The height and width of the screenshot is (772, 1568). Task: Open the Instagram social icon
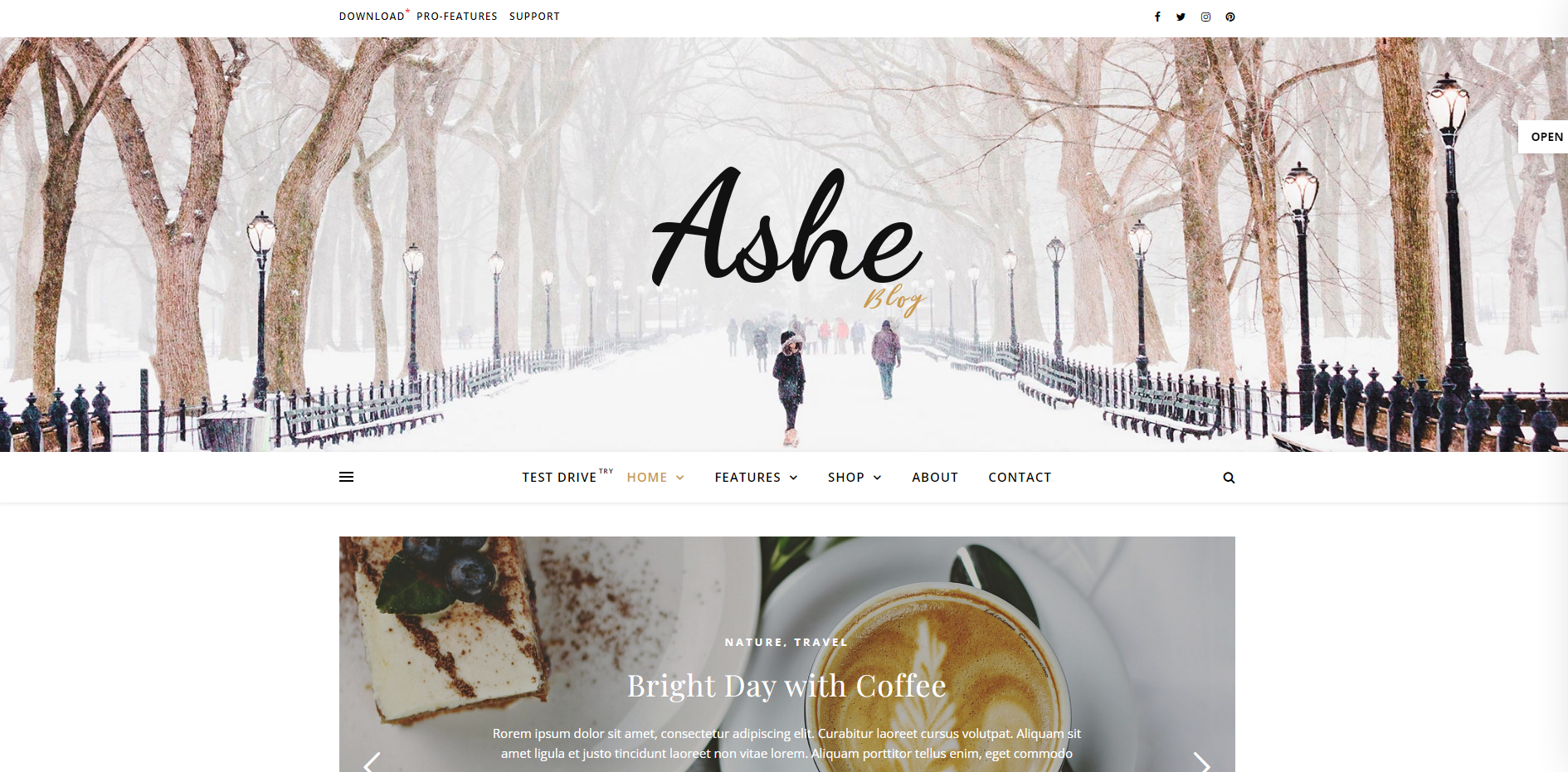(x=1205, y=17)
